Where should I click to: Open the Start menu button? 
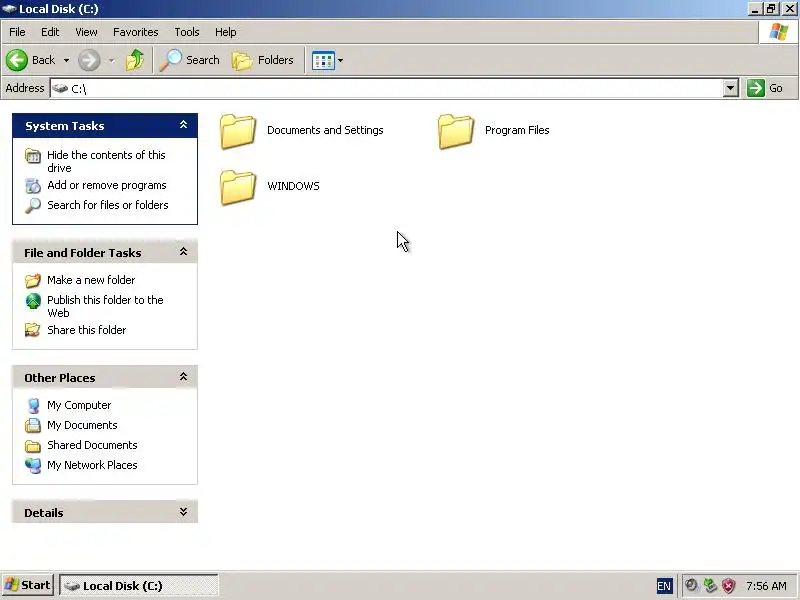(28, 585)
